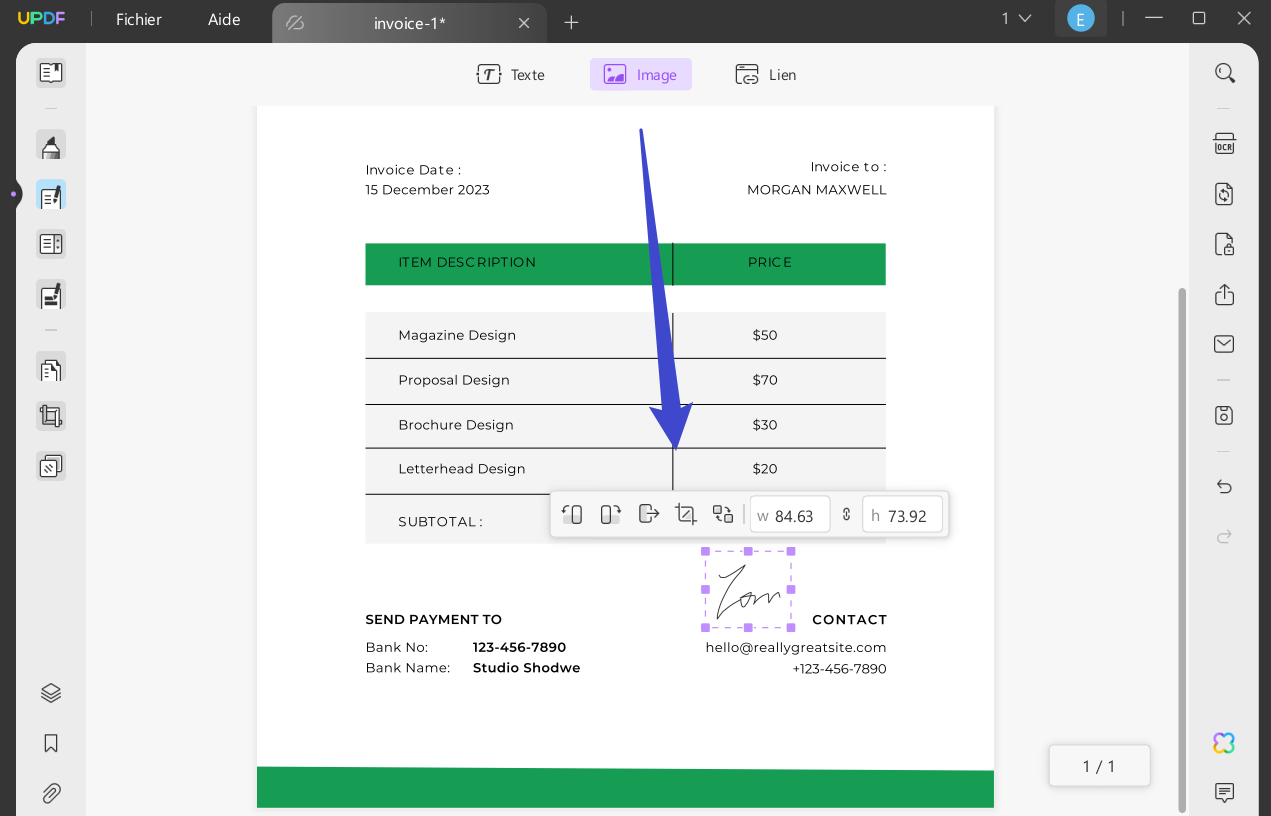Viewport: 1271px width, 816px height.
Task: Click the Letterhead Design row text
Action: click(x=462, y=469)
